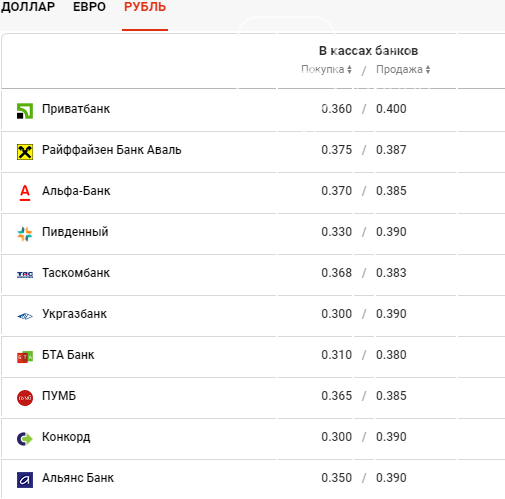Switch to the ЕВРО currency tab

click(x=89, y=7)
